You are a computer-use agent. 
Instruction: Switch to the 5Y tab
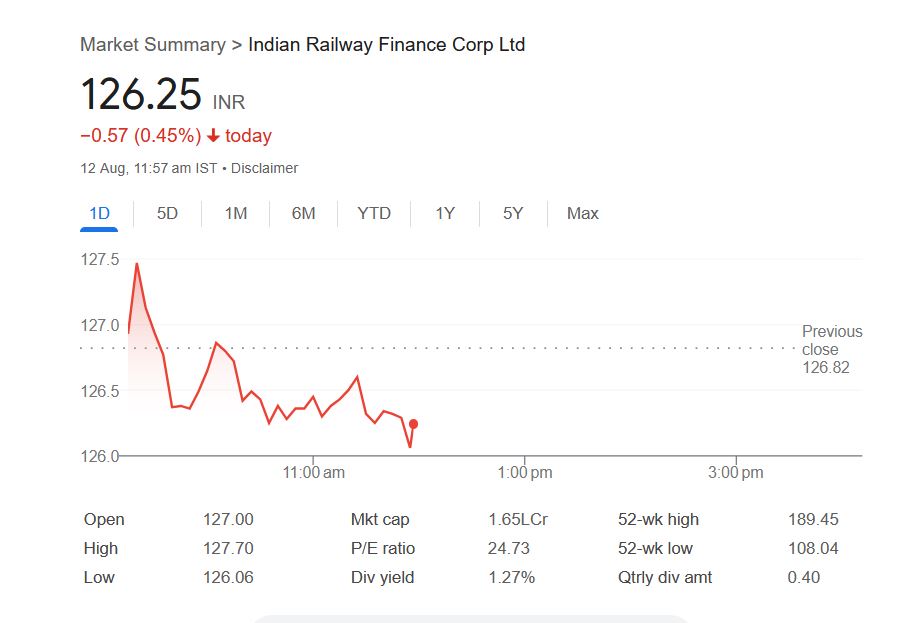[513, 213]
